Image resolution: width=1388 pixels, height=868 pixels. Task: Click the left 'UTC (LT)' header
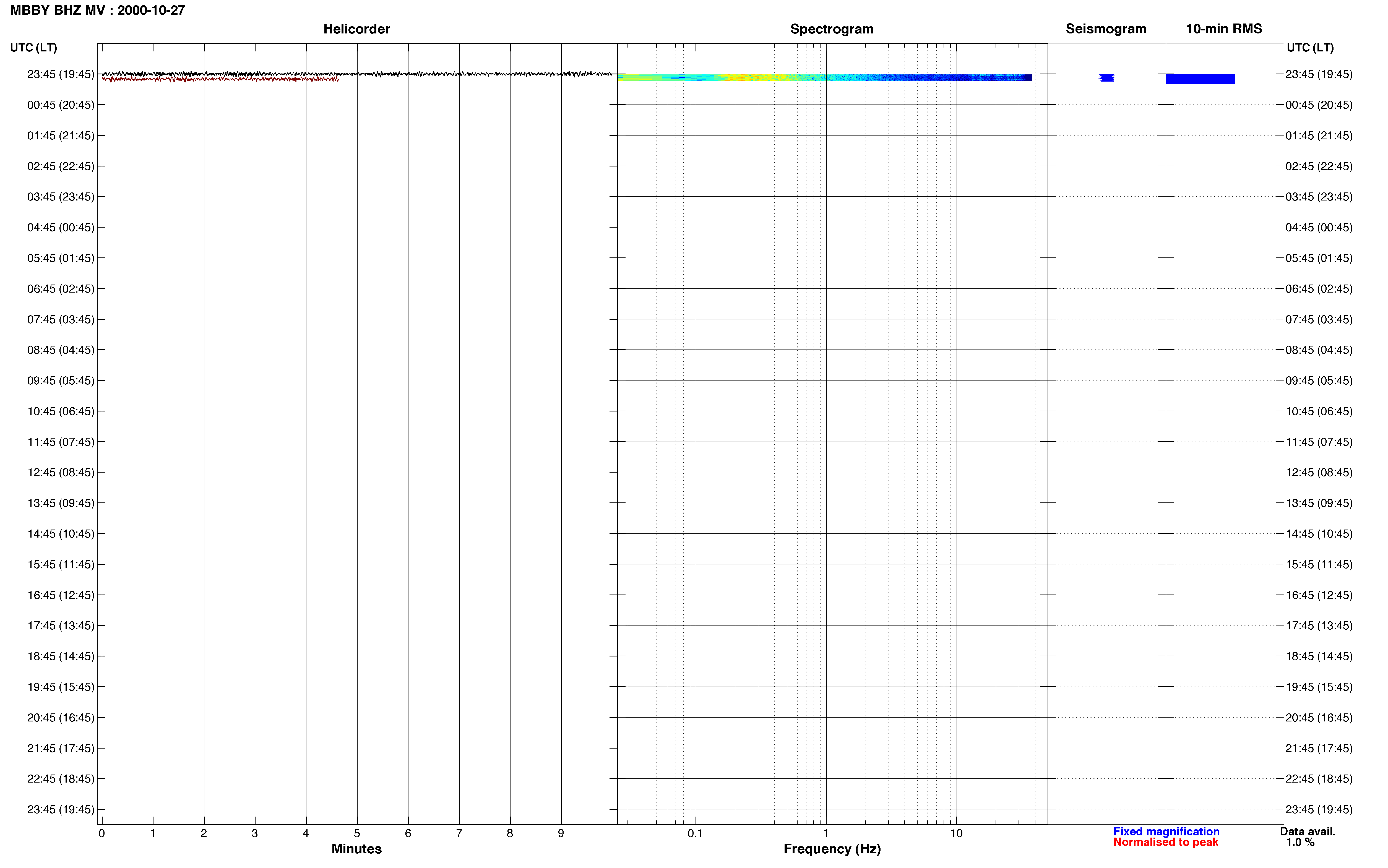(x=34, y=48)
